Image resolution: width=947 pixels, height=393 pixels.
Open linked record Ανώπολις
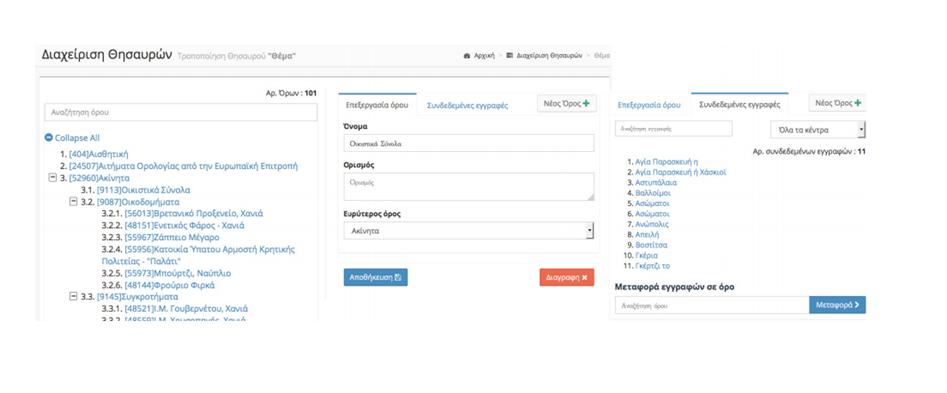coord(652,224)
